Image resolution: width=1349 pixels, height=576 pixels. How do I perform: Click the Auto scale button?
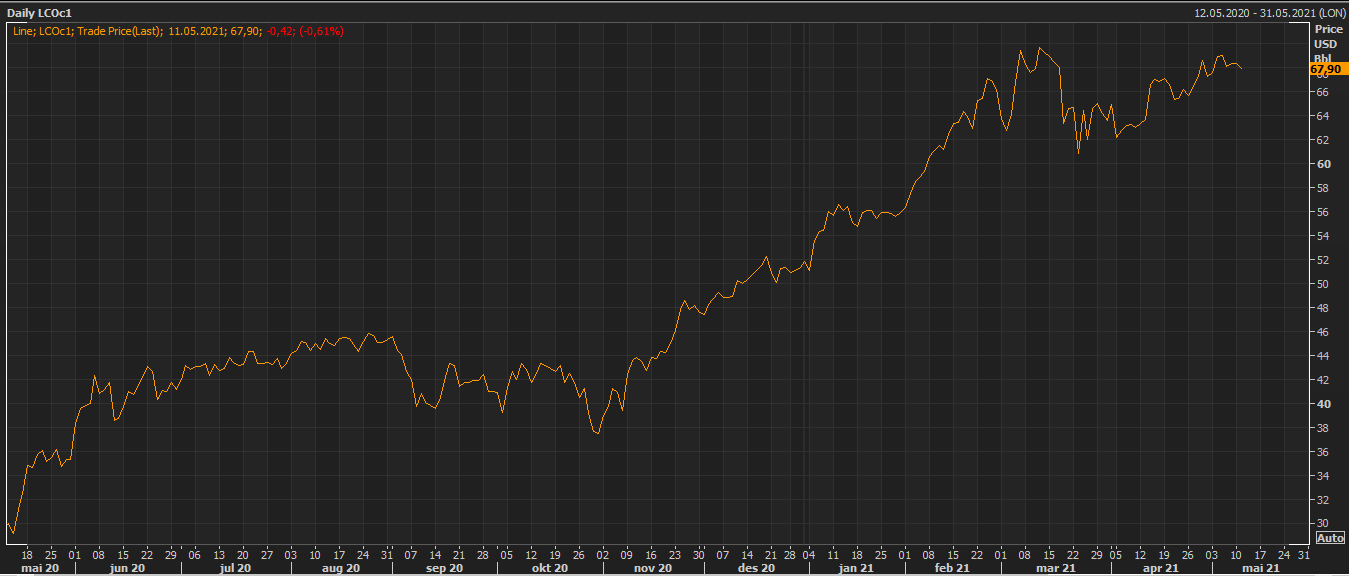tap(1330, 538)
